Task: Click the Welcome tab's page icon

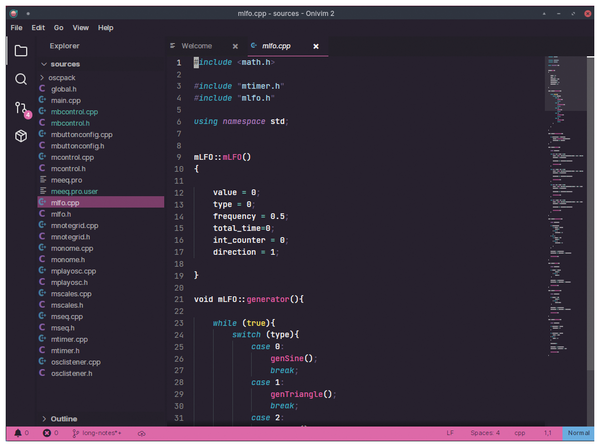Action: click(173, 46)
